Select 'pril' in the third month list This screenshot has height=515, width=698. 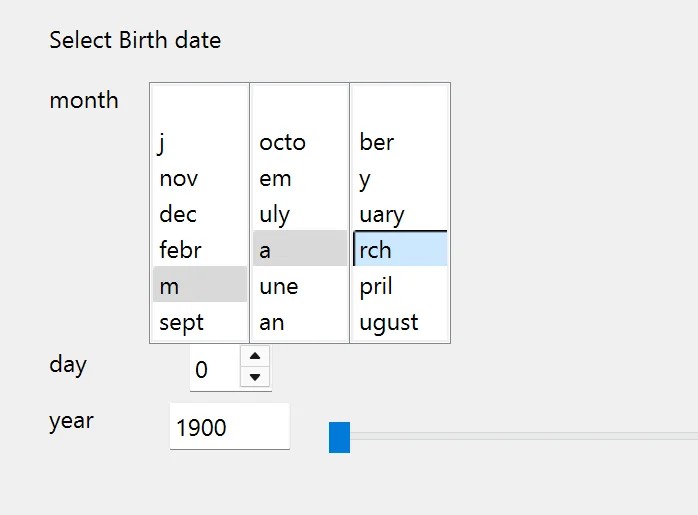399,286
